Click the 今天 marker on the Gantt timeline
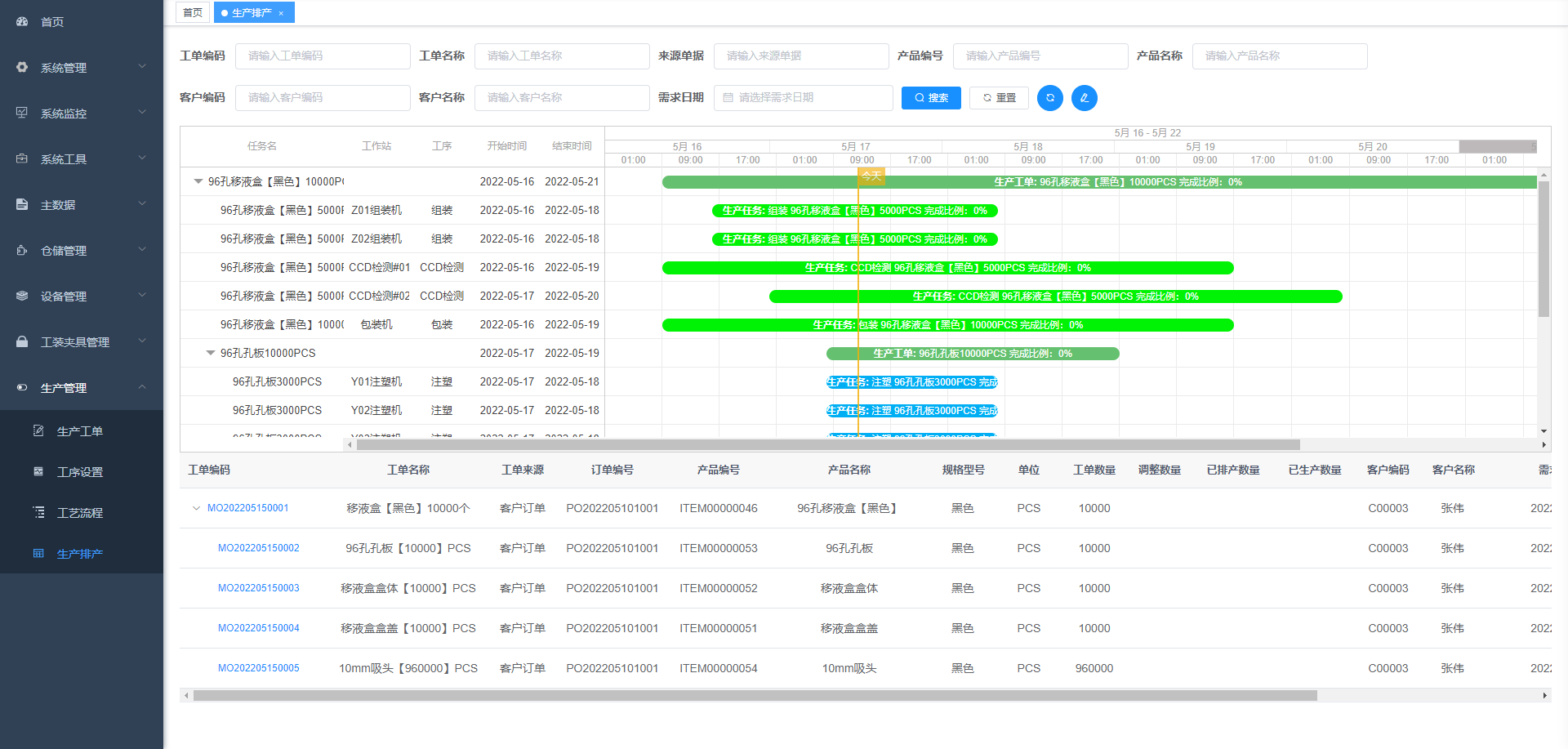The image size is (1568, 749). (x=871, y=176)
